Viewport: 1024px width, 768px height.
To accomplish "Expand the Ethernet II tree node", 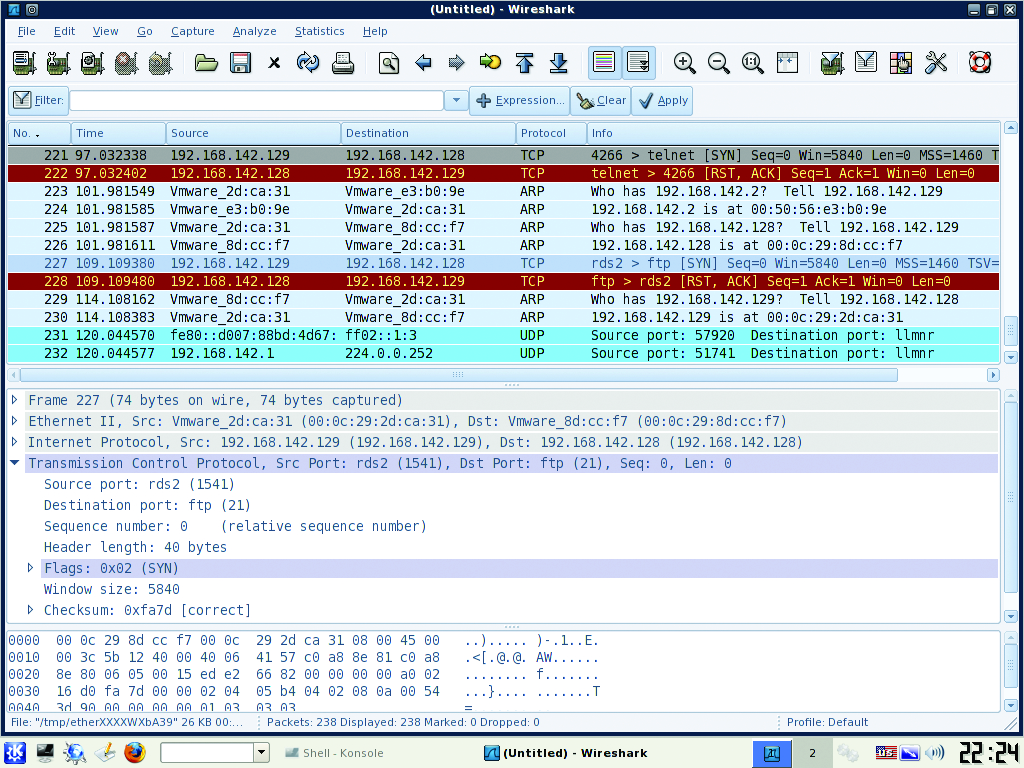I will [x=15, y=421].
